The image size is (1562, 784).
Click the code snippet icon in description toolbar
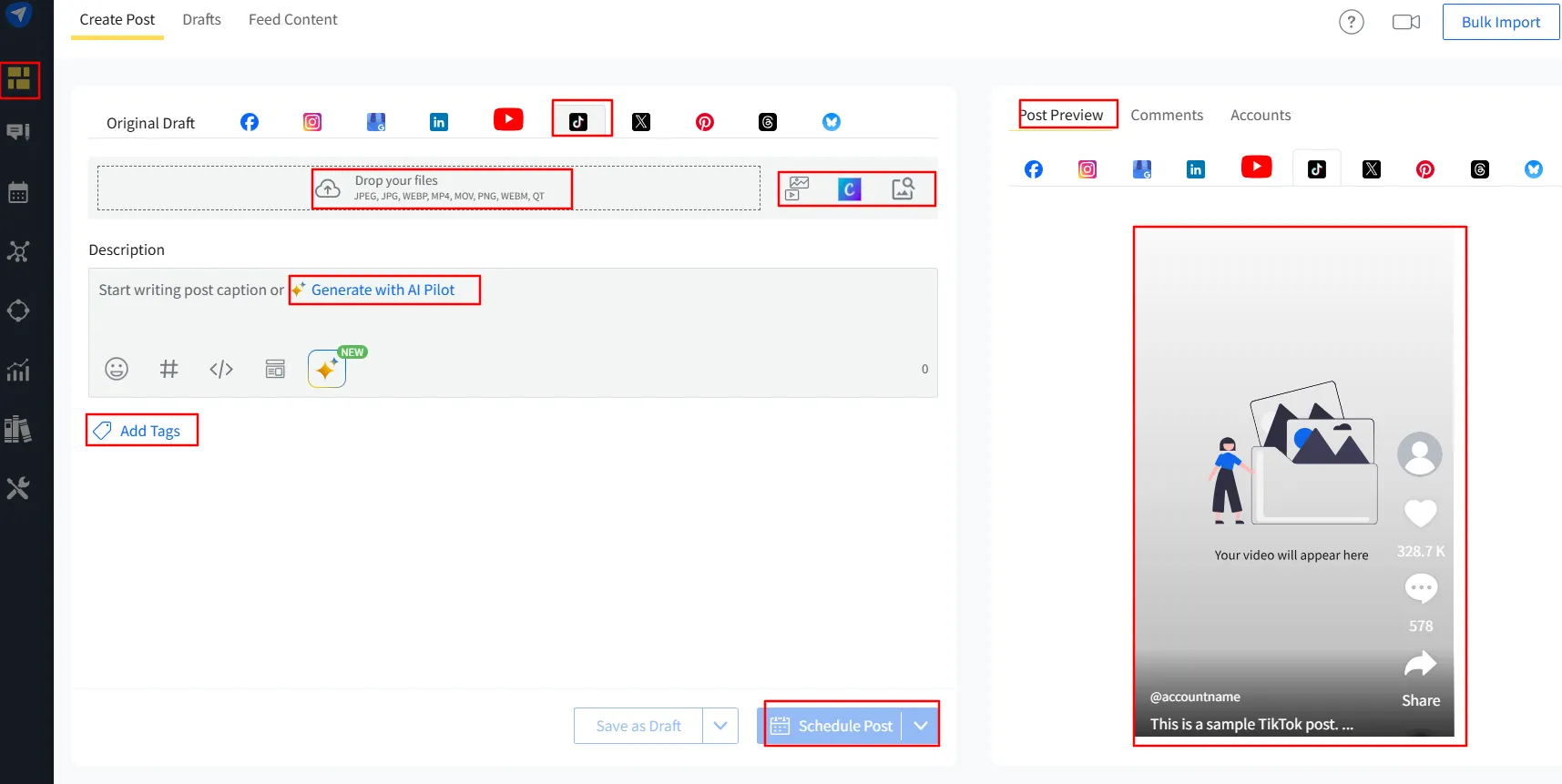pyautogui.click(x=221, y=369)
